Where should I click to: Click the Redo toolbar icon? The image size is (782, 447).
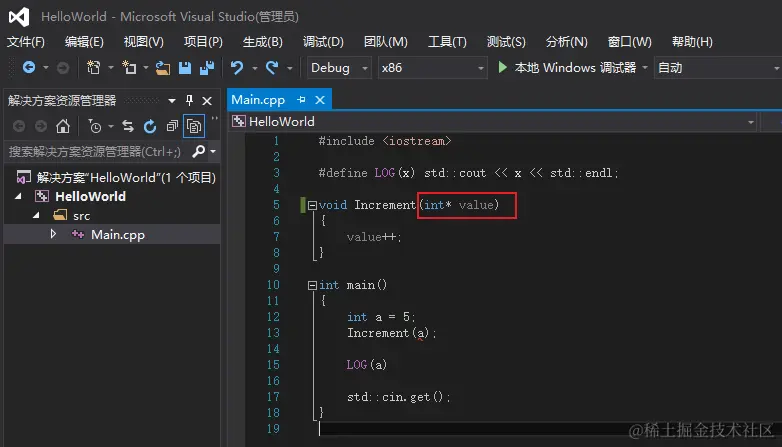272,67
